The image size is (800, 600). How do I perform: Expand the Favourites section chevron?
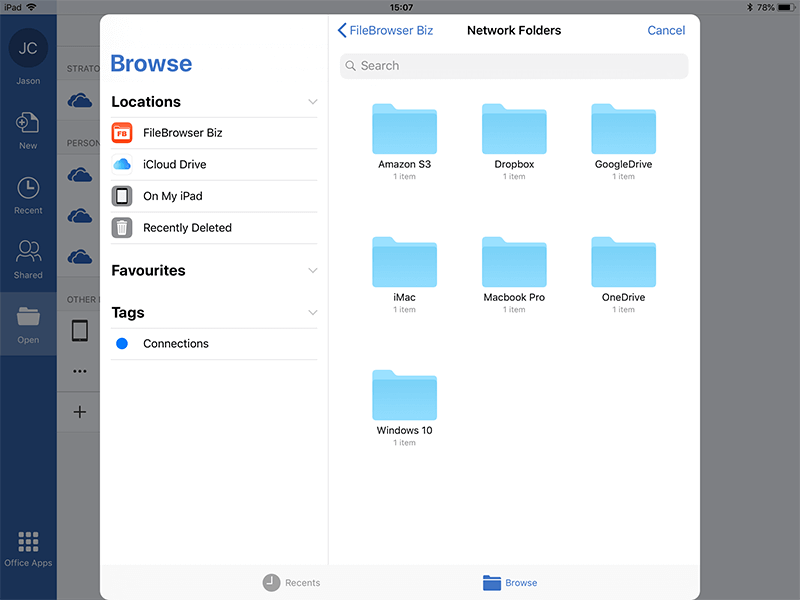(313, 270)
